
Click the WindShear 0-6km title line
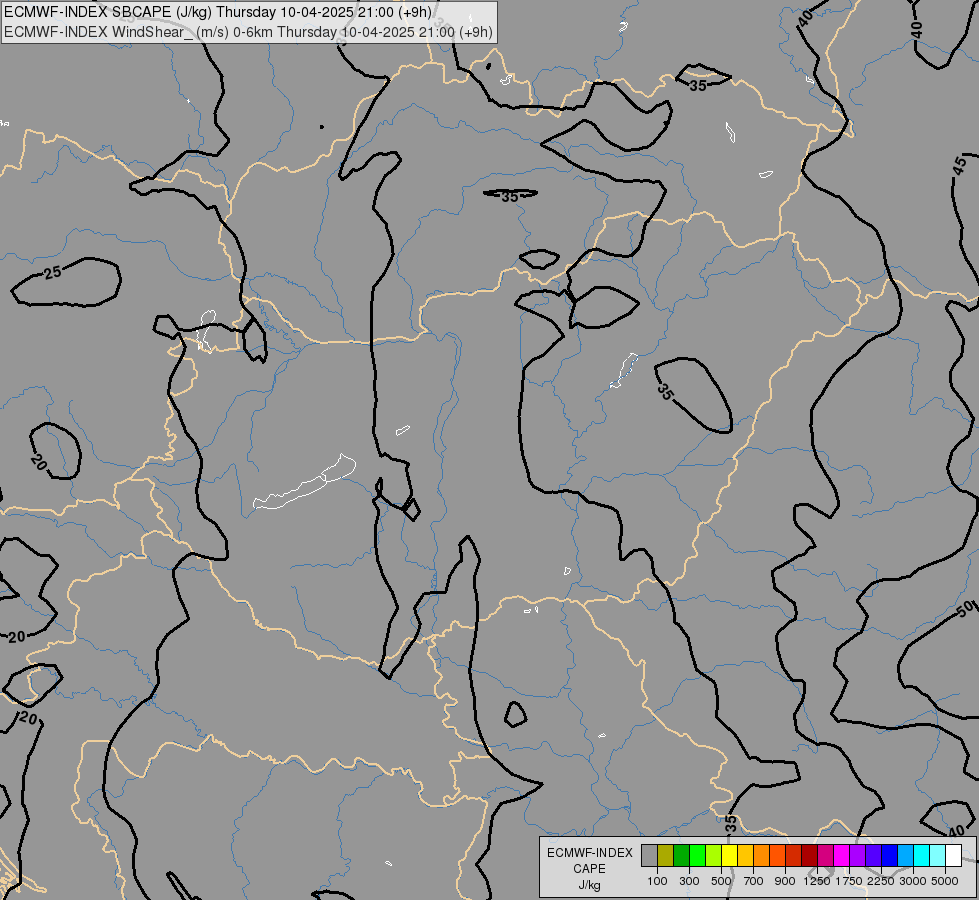[x=248, y=32]
